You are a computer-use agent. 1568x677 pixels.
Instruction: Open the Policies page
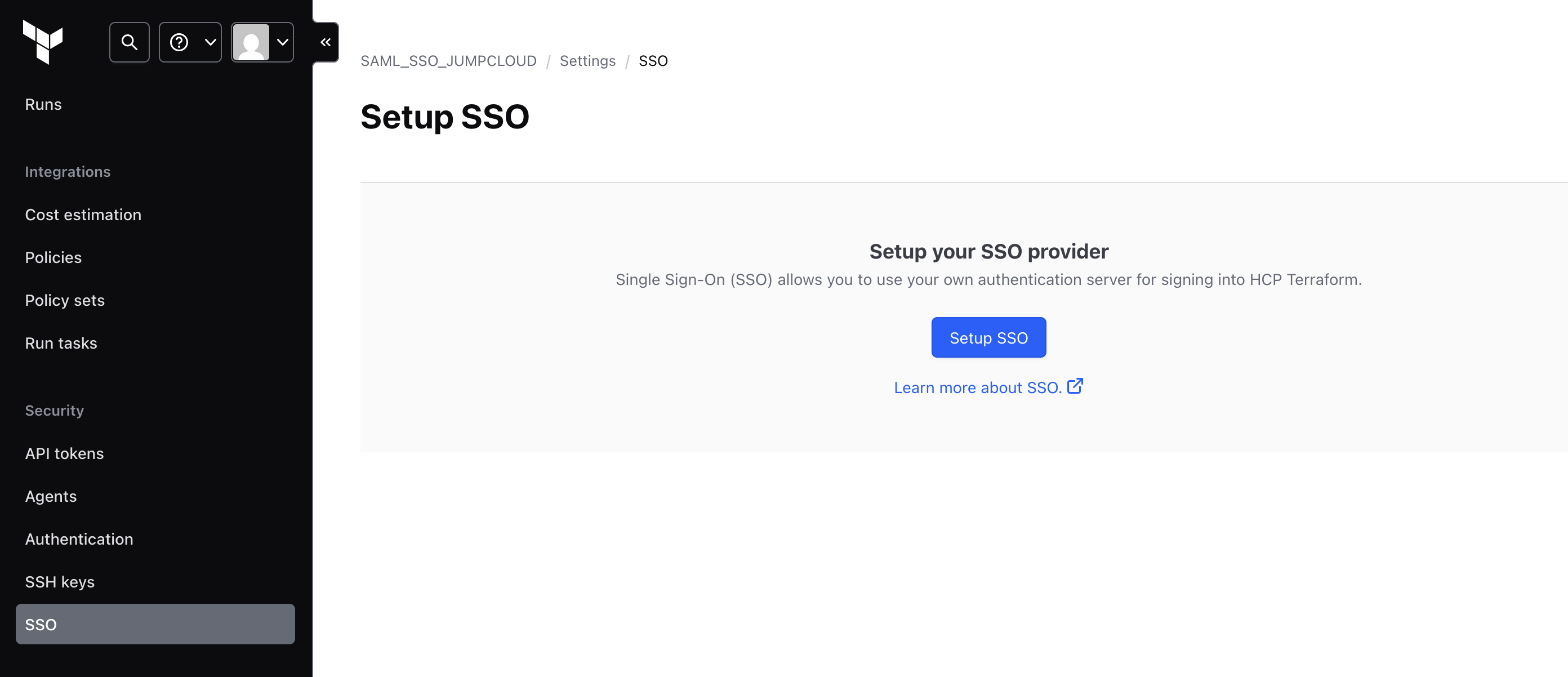point(53,257)
